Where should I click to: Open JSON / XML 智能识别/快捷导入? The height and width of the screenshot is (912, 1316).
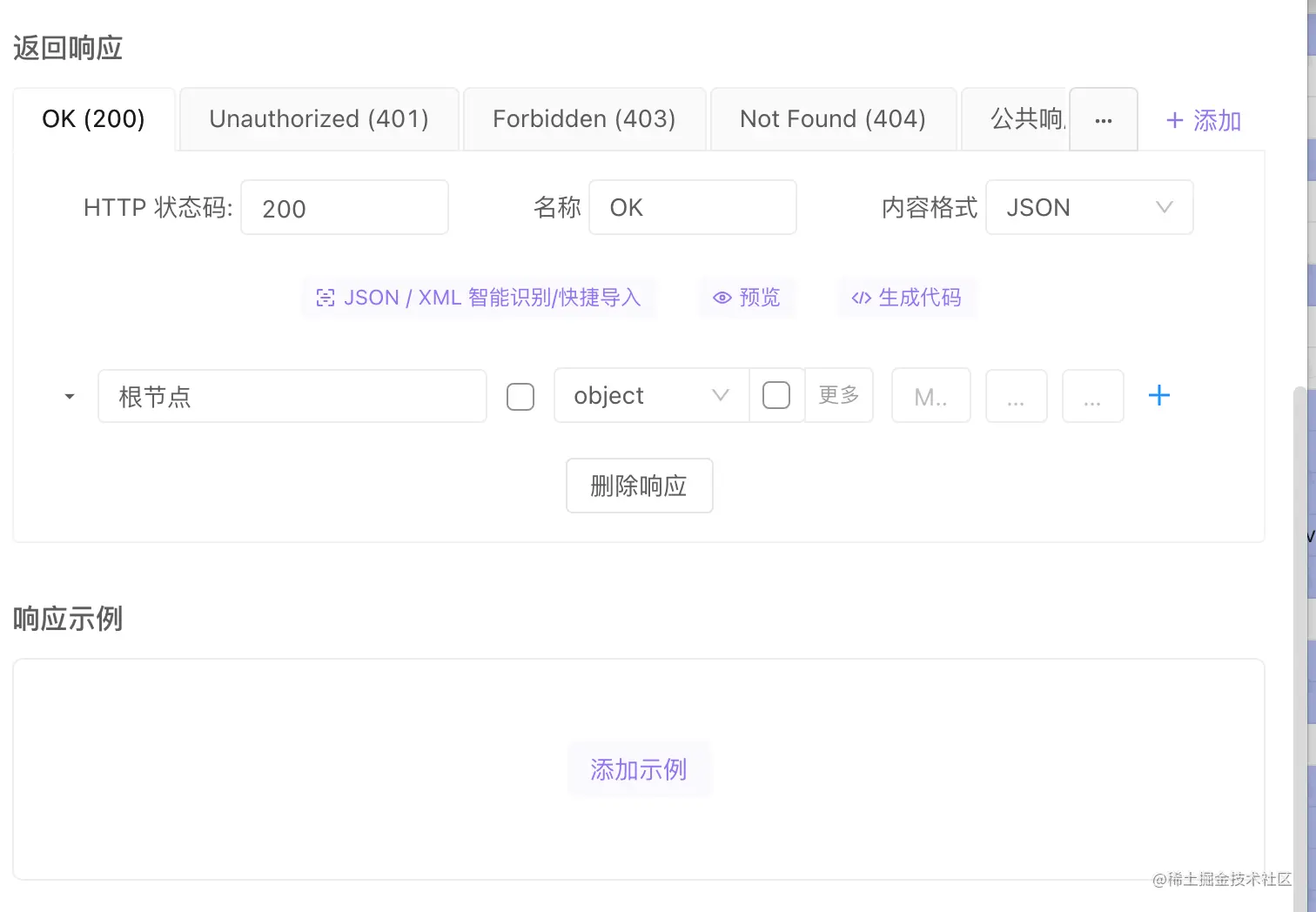(479, 298)
